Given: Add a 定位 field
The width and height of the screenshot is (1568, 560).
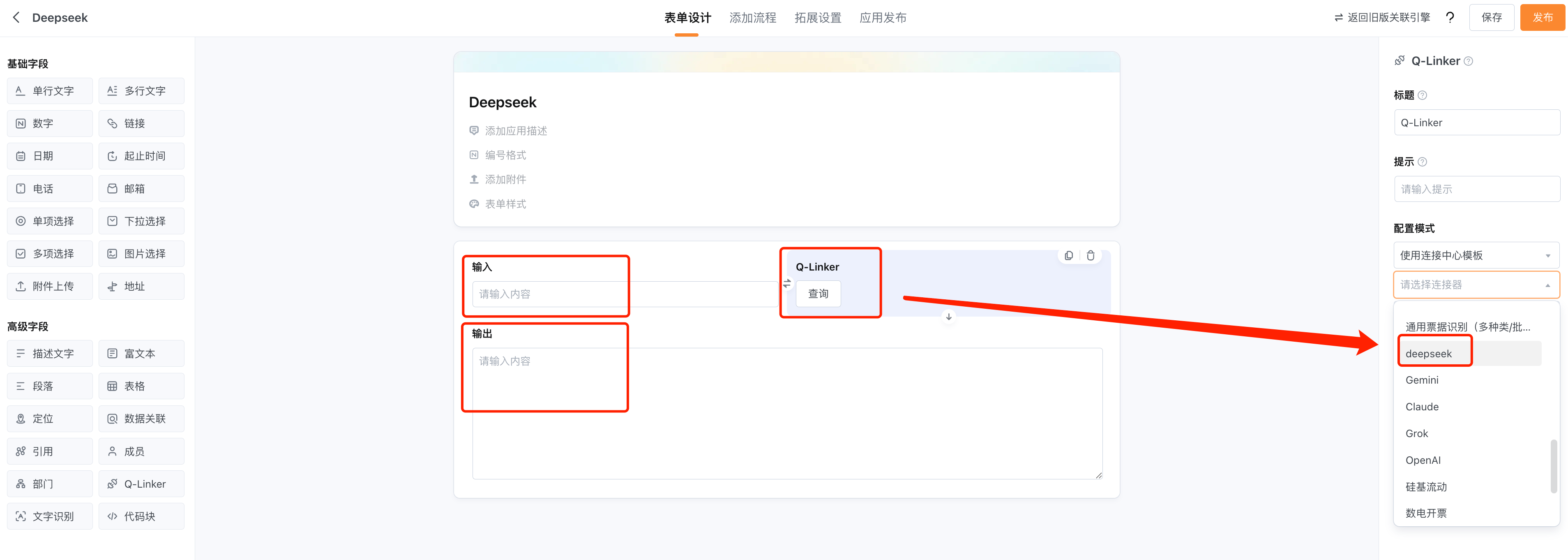Looking at the screenshot, I should point(50,419).
